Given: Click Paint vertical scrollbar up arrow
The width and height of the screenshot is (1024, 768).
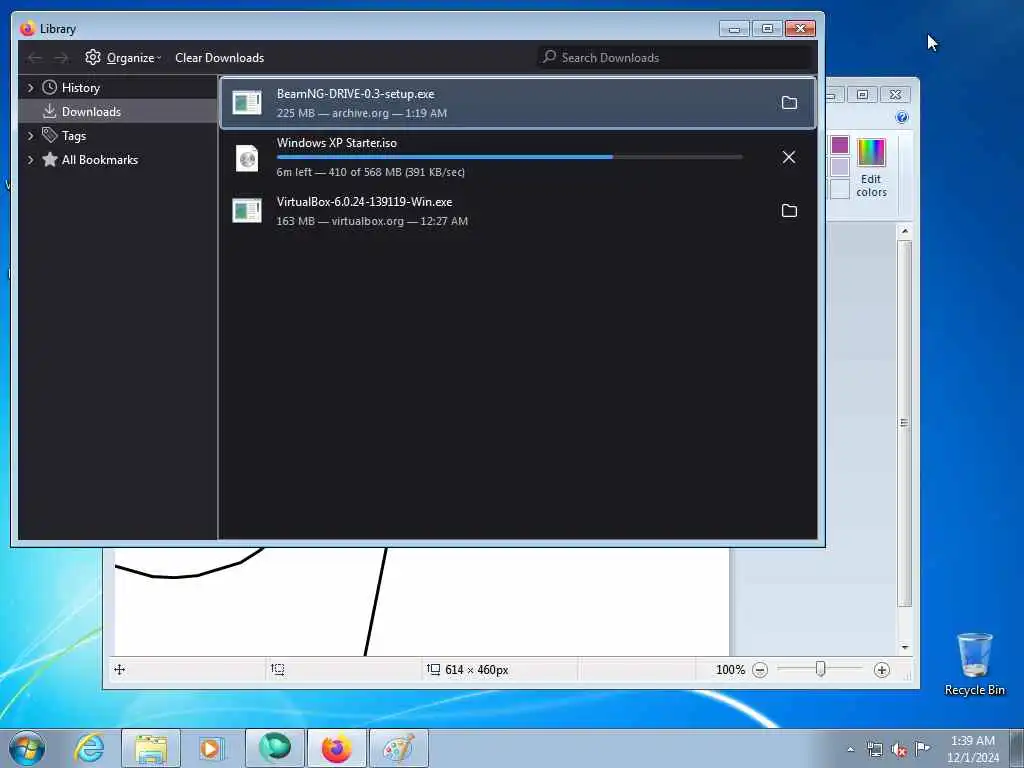Looking at the screenshot, I should 904,231.
